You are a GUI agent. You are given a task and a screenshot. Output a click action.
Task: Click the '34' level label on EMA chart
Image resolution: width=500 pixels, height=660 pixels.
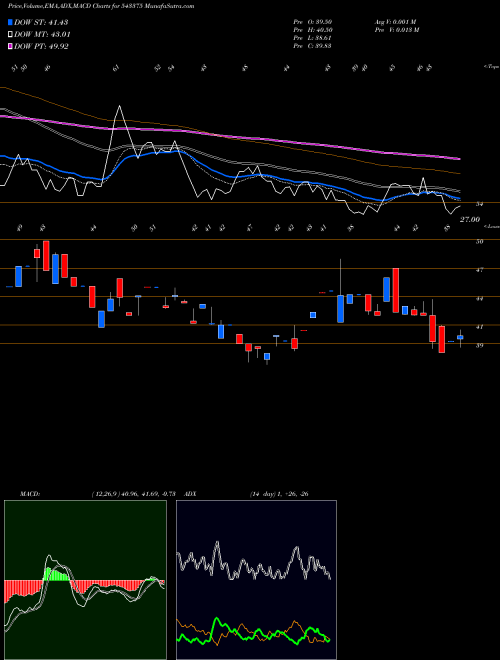click(479, 204)
